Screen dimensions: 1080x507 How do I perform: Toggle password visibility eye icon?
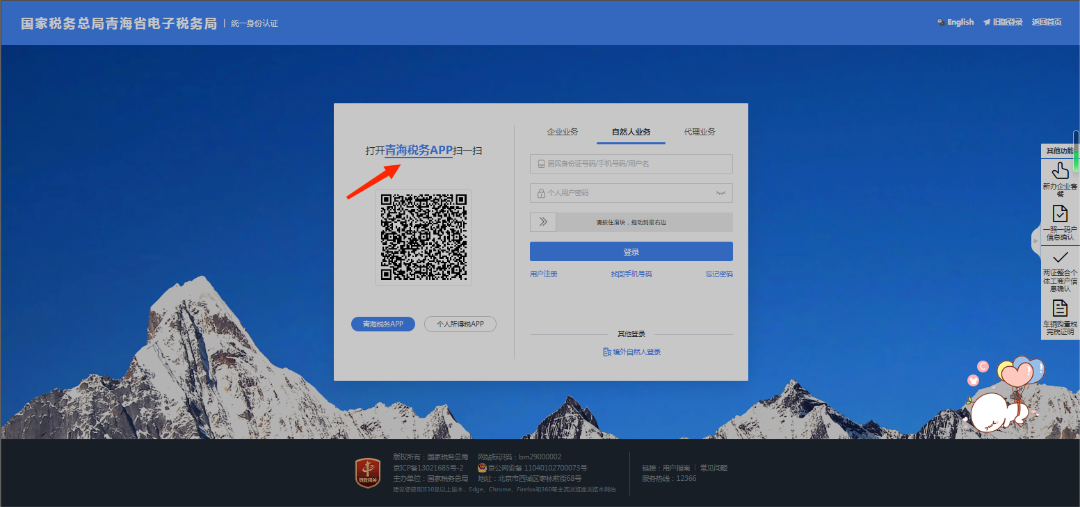[720, 193]
